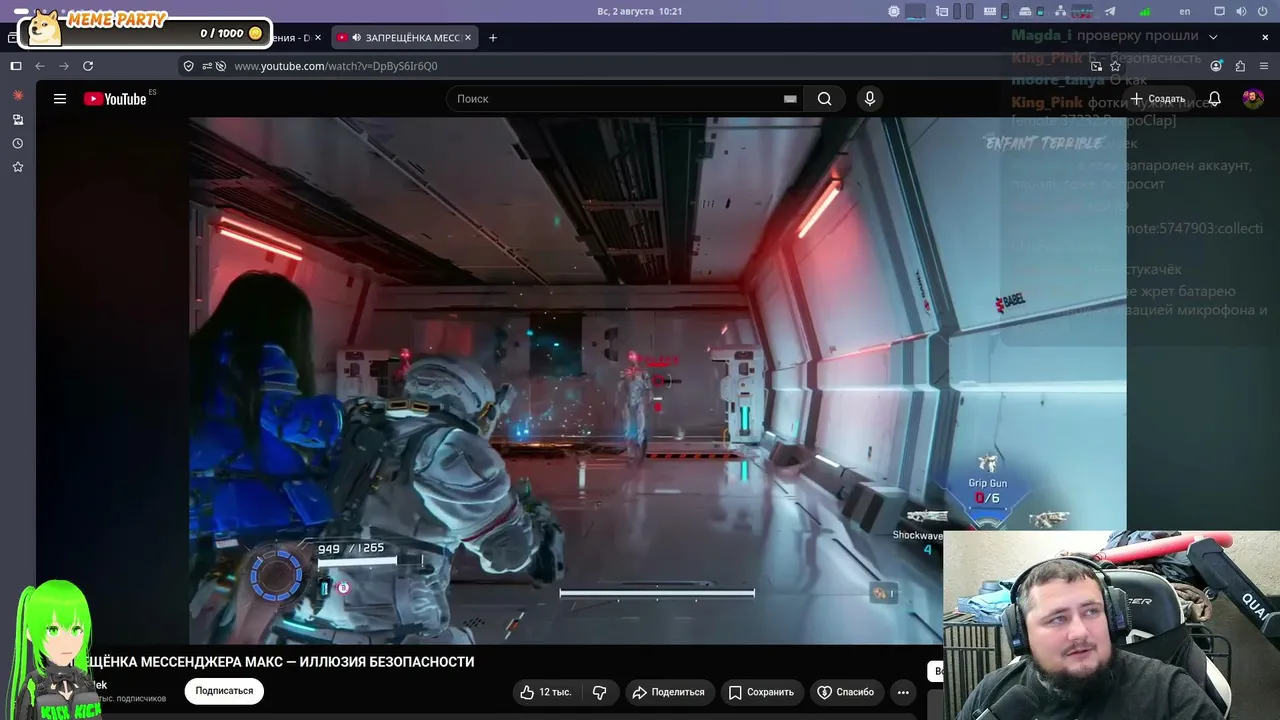Go back with the browser back arrow
Image resolution: width=1280 pixels, height=720 pixels.
click(40, 66)
